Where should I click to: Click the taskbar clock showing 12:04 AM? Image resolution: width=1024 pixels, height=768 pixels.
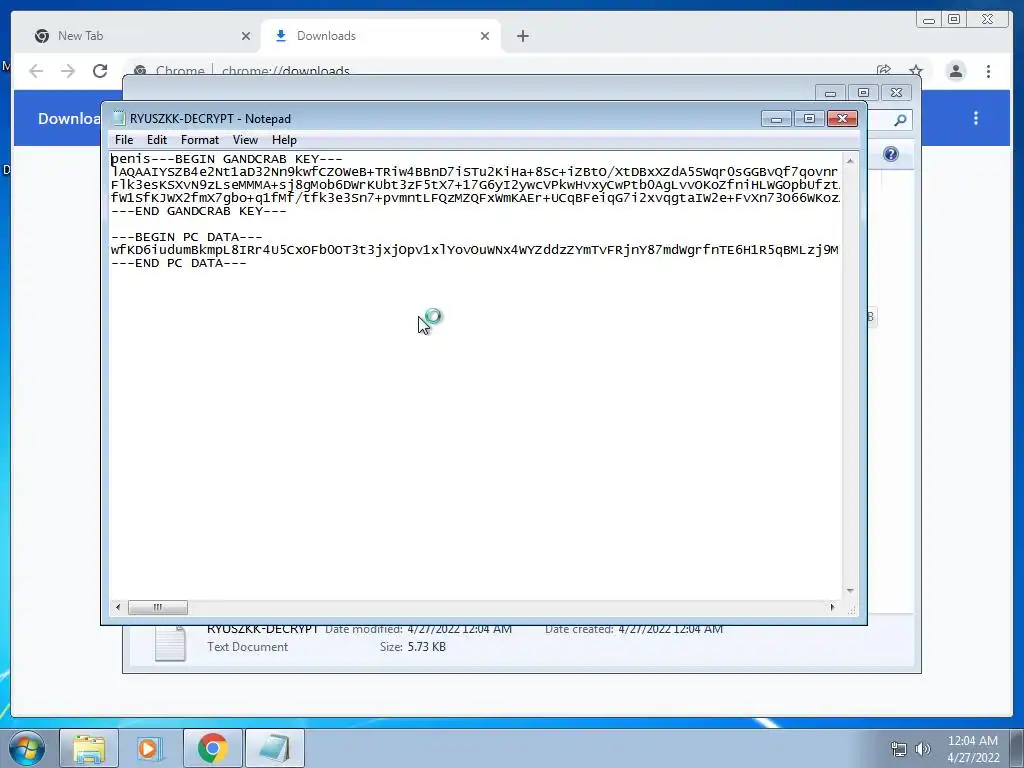point(973,749)
